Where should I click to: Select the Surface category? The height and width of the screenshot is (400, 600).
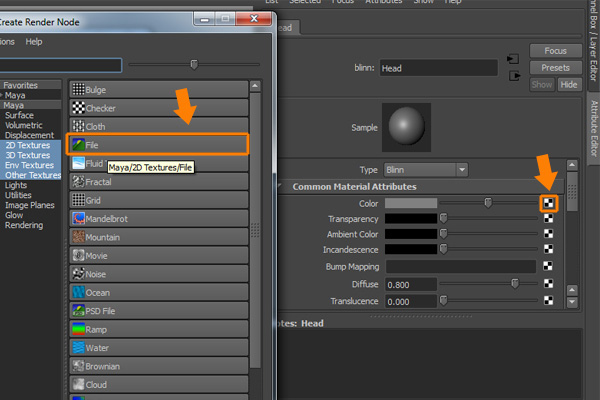coord(19,115)
